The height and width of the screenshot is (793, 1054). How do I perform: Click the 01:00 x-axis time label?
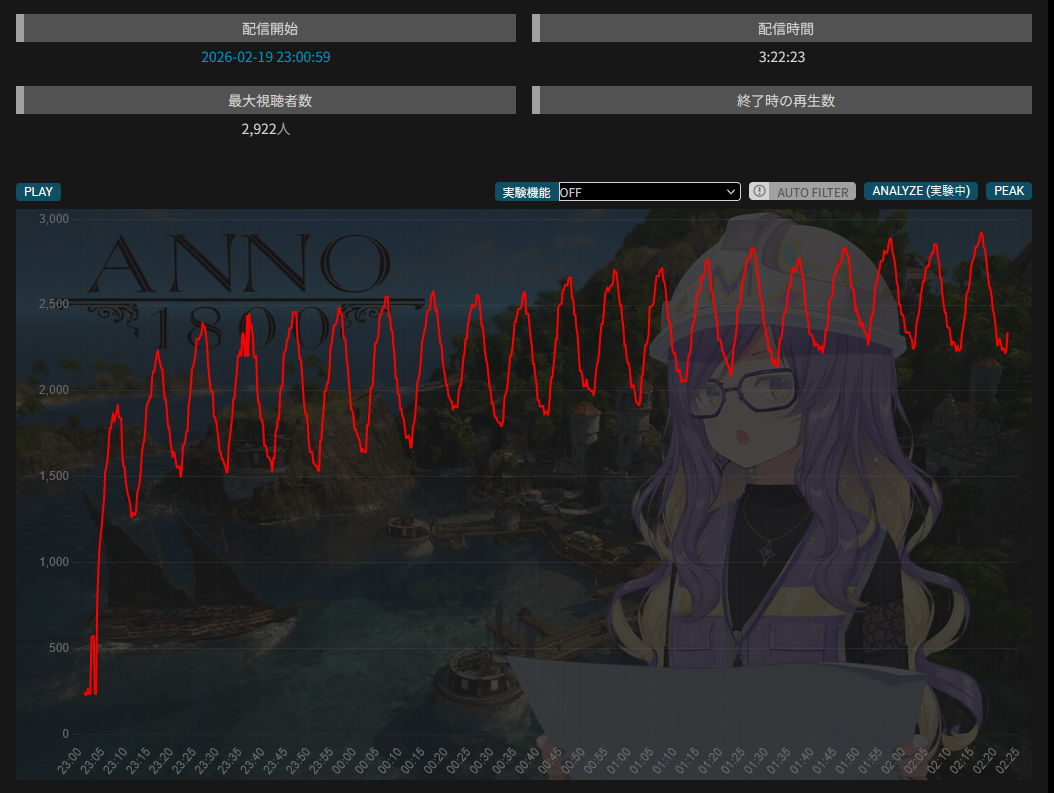pos(619,761)
